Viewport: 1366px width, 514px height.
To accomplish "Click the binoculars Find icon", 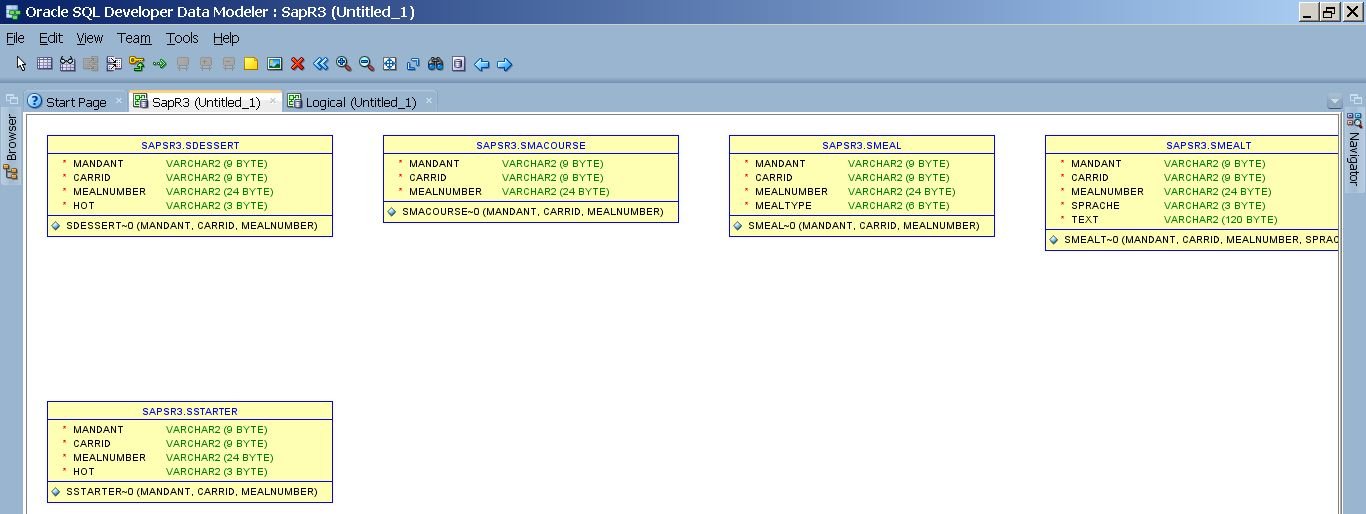I will pos(435,64).
